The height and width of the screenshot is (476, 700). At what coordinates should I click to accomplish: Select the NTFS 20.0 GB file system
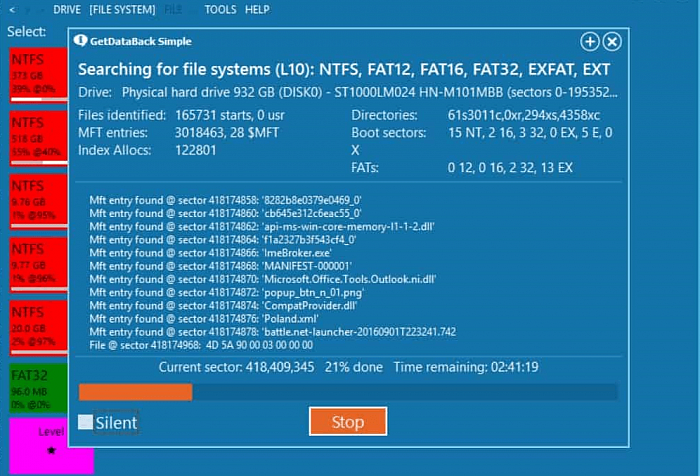38,328
